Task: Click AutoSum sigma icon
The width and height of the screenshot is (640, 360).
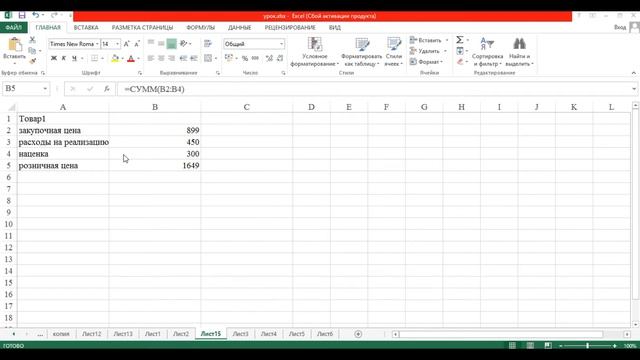Action: coord(460,40)
